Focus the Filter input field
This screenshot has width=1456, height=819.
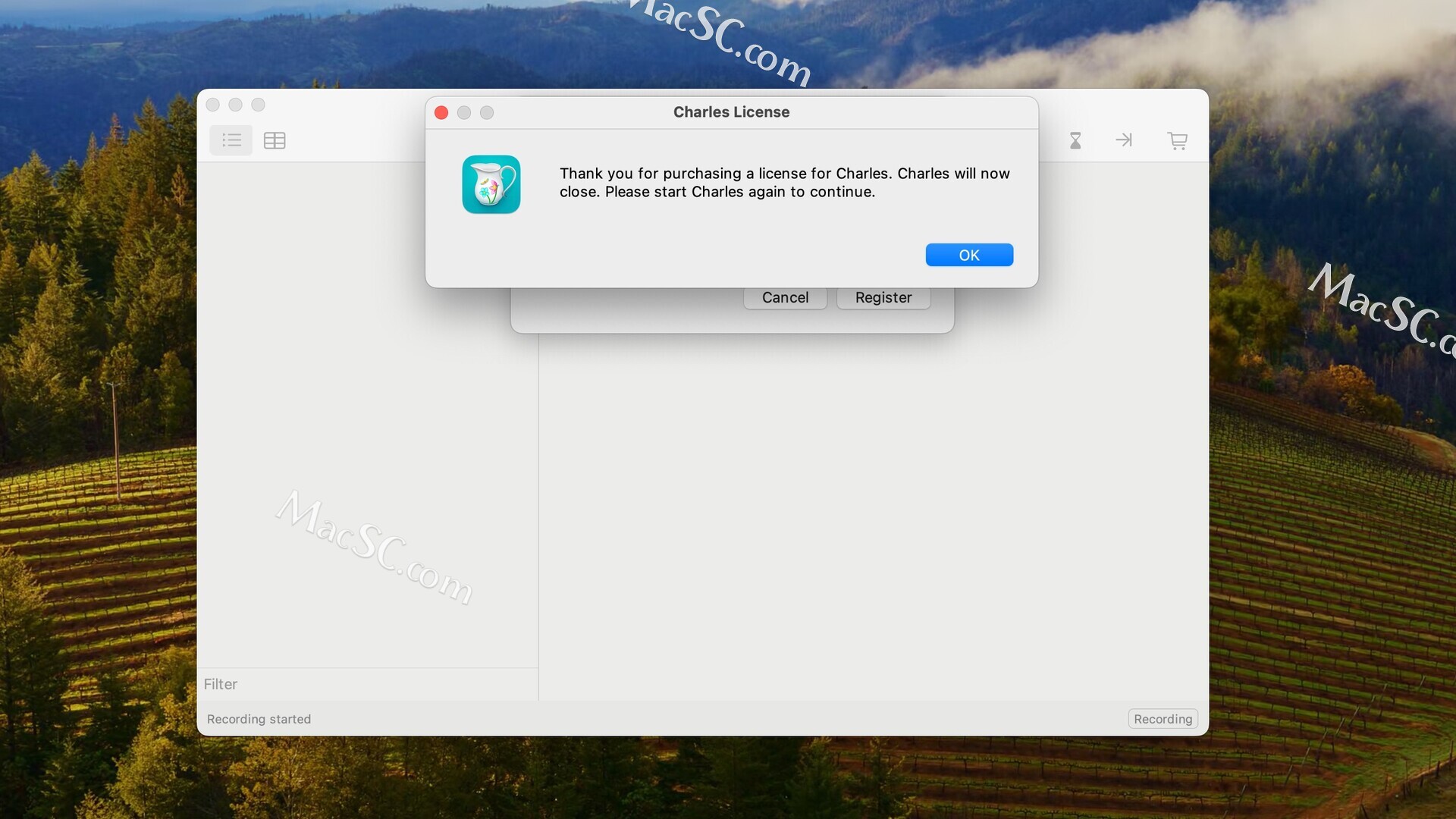click(368, 684)
